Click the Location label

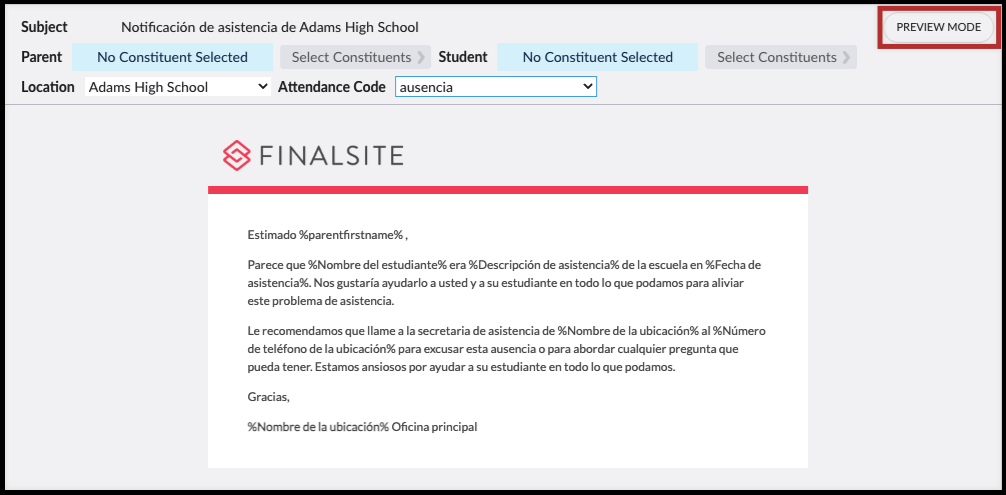[48, 87]
